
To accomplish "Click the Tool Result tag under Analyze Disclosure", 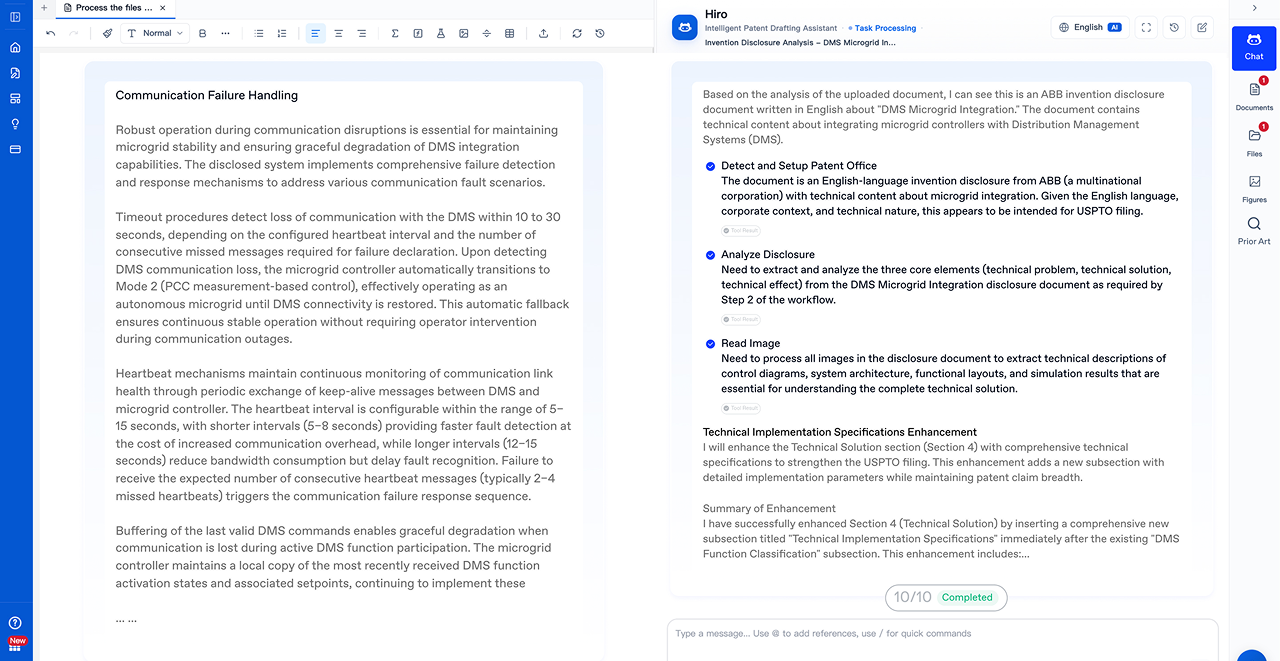I will pyautogui.click(x=740, y=320).
